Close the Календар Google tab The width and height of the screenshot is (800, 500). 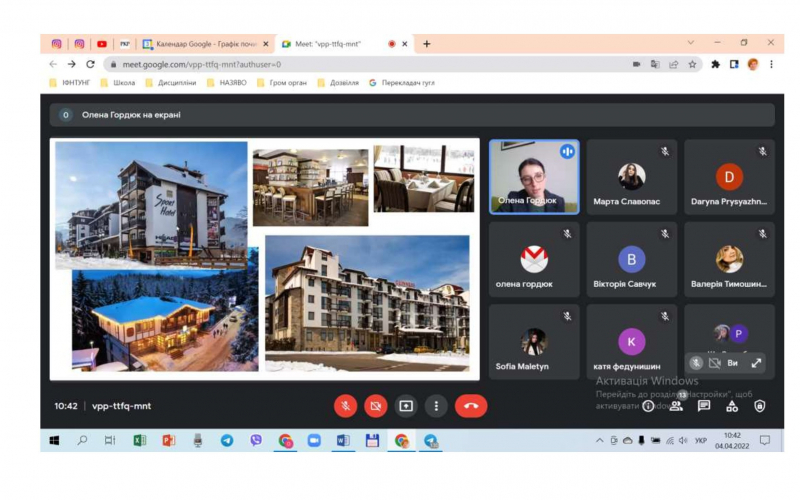266,44
